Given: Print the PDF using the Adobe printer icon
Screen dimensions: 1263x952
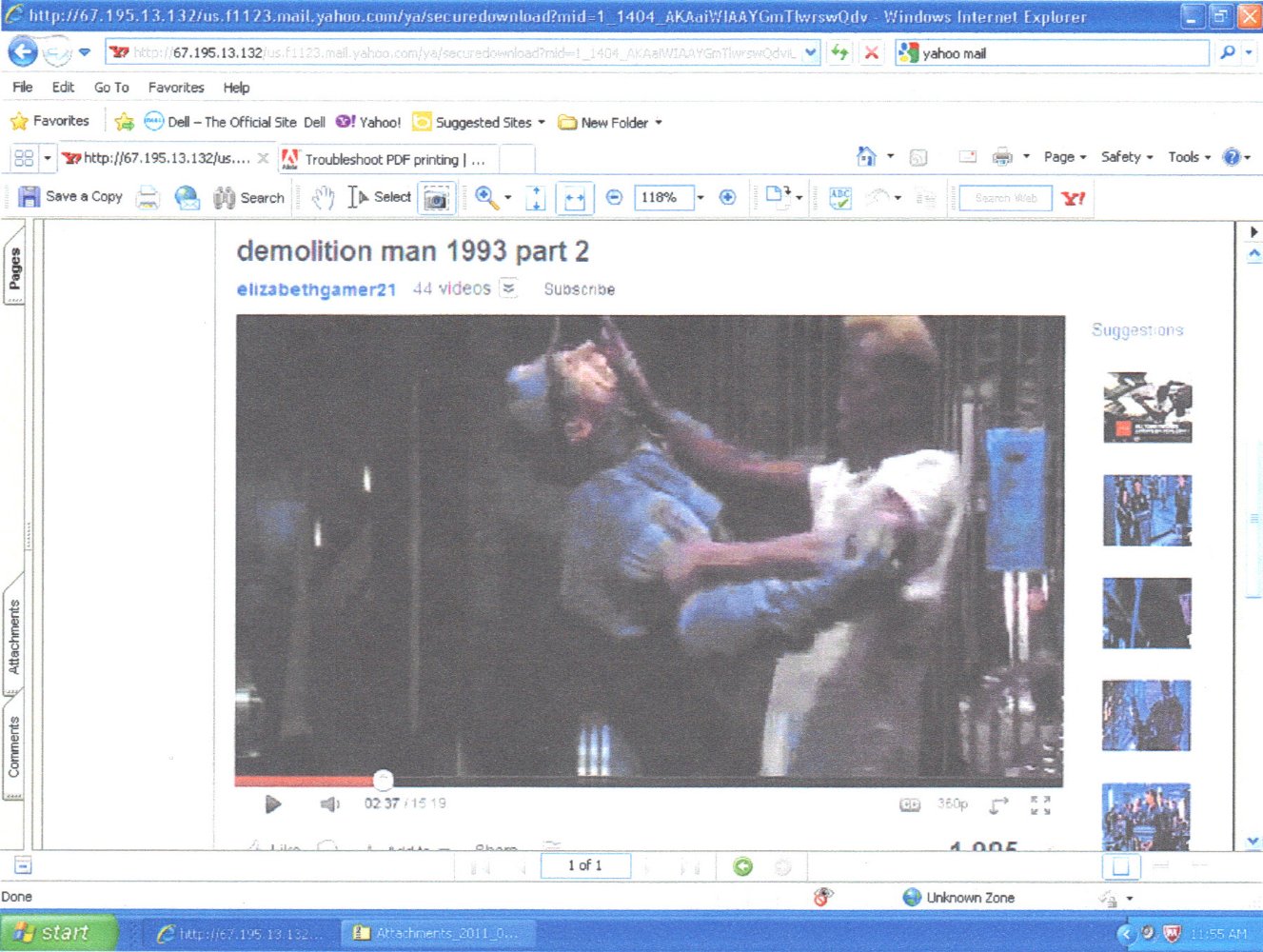Looking at the screenshot, I should (x=148, y=197).
